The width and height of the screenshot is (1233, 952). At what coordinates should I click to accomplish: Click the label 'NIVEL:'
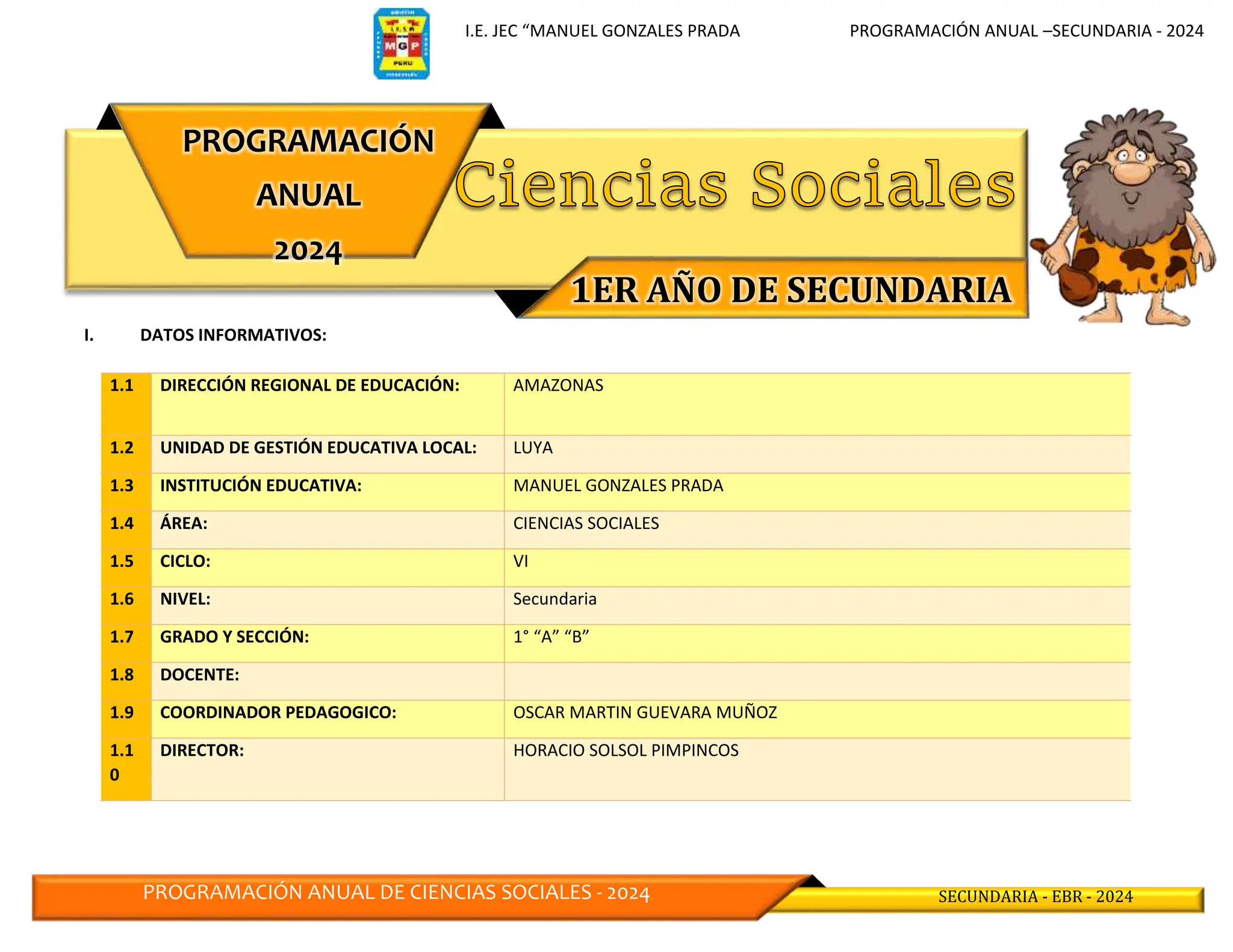185,599
